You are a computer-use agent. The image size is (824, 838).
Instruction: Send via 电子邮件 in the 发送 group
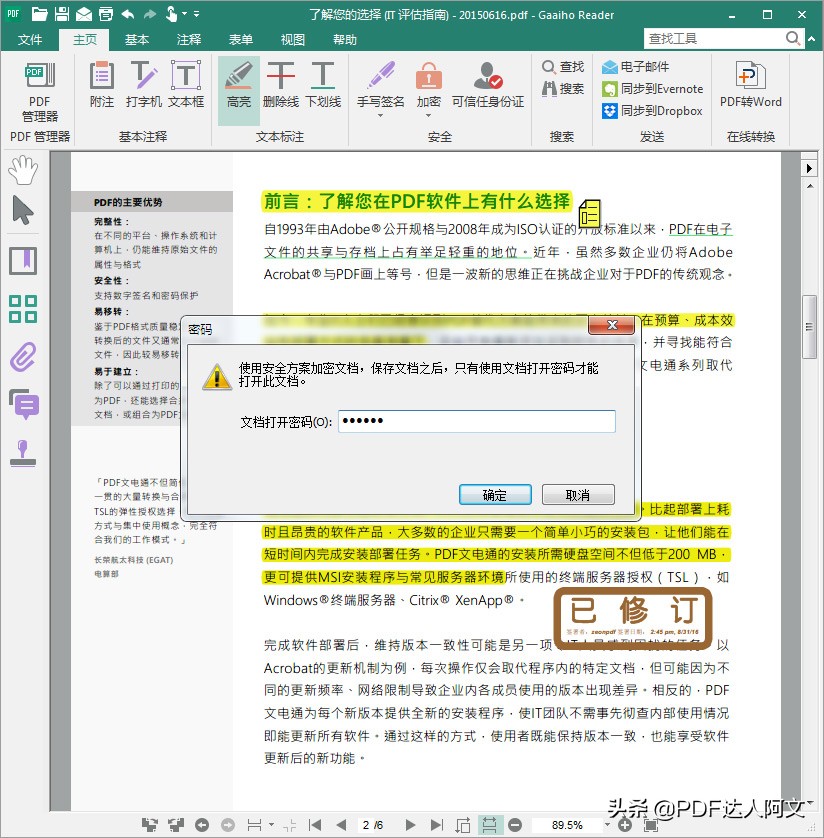click(635, 67)
